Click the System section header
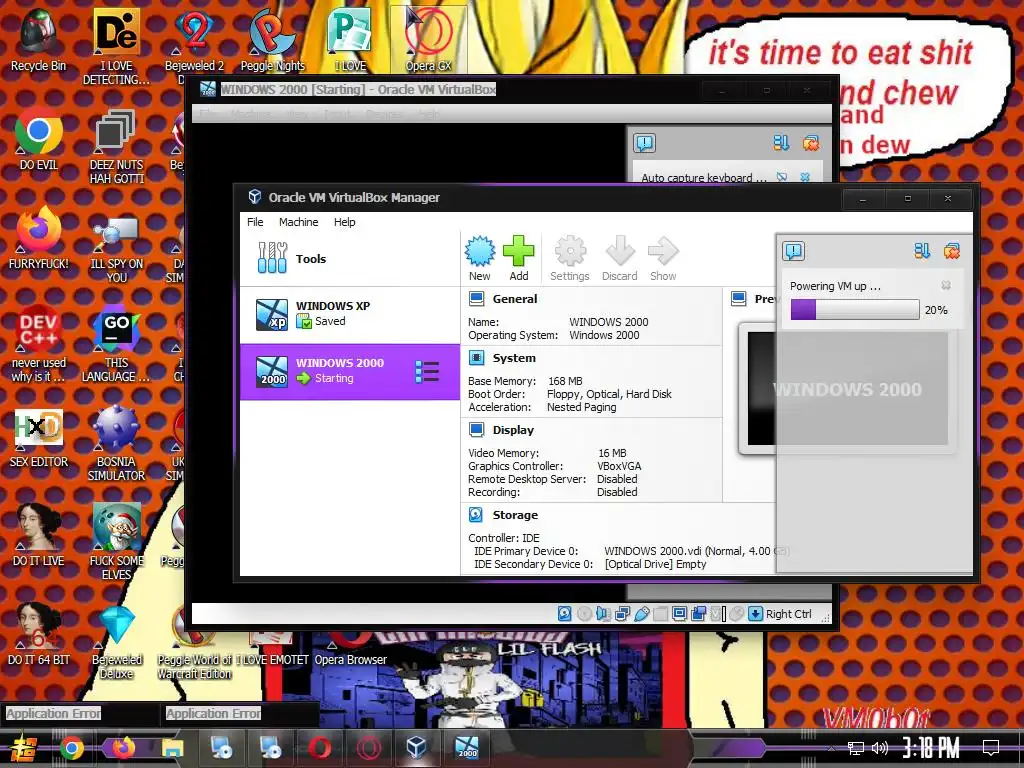The image size is (1024, 768). coord(514,358)
